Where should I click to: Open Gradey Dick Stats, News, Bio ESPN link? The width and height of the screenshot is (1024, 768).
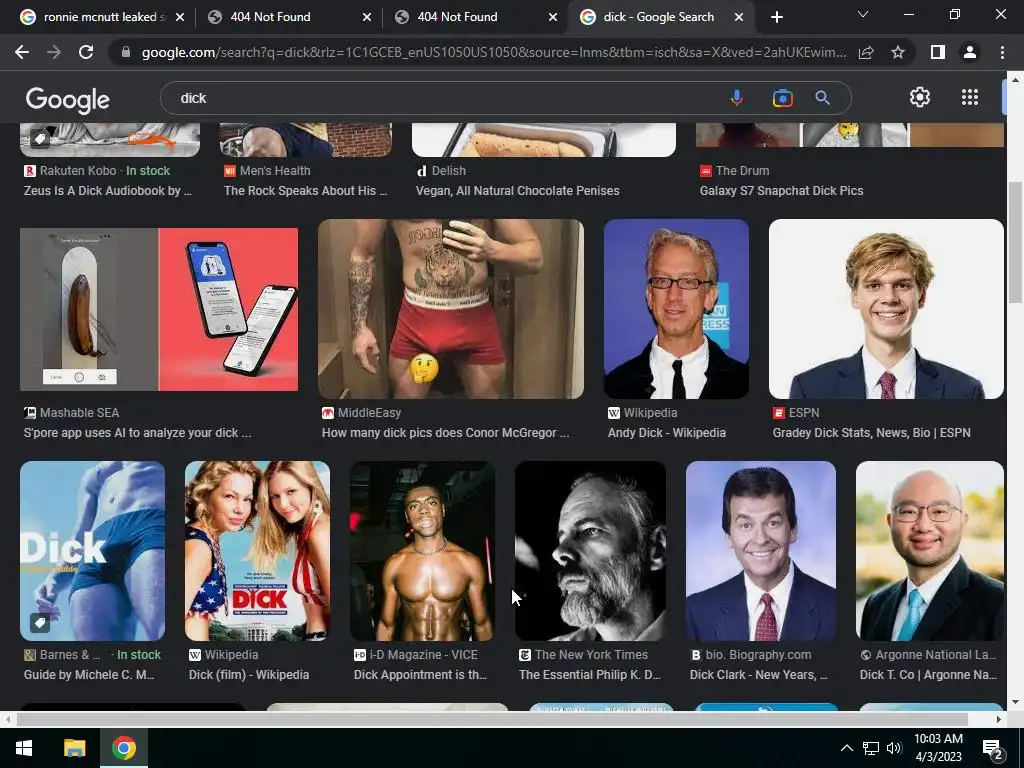[871, 433]
